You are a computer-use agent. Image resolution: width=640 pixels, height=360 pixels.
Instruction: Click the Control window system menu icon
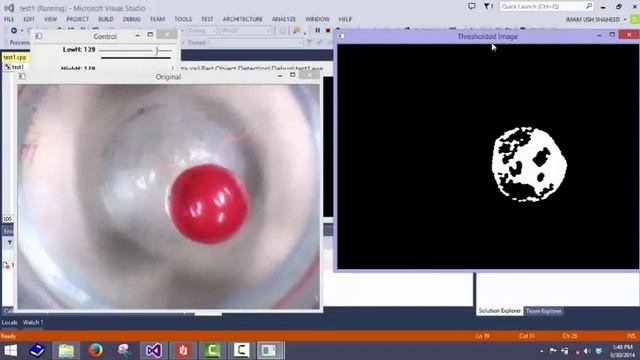tap(38, 36)
